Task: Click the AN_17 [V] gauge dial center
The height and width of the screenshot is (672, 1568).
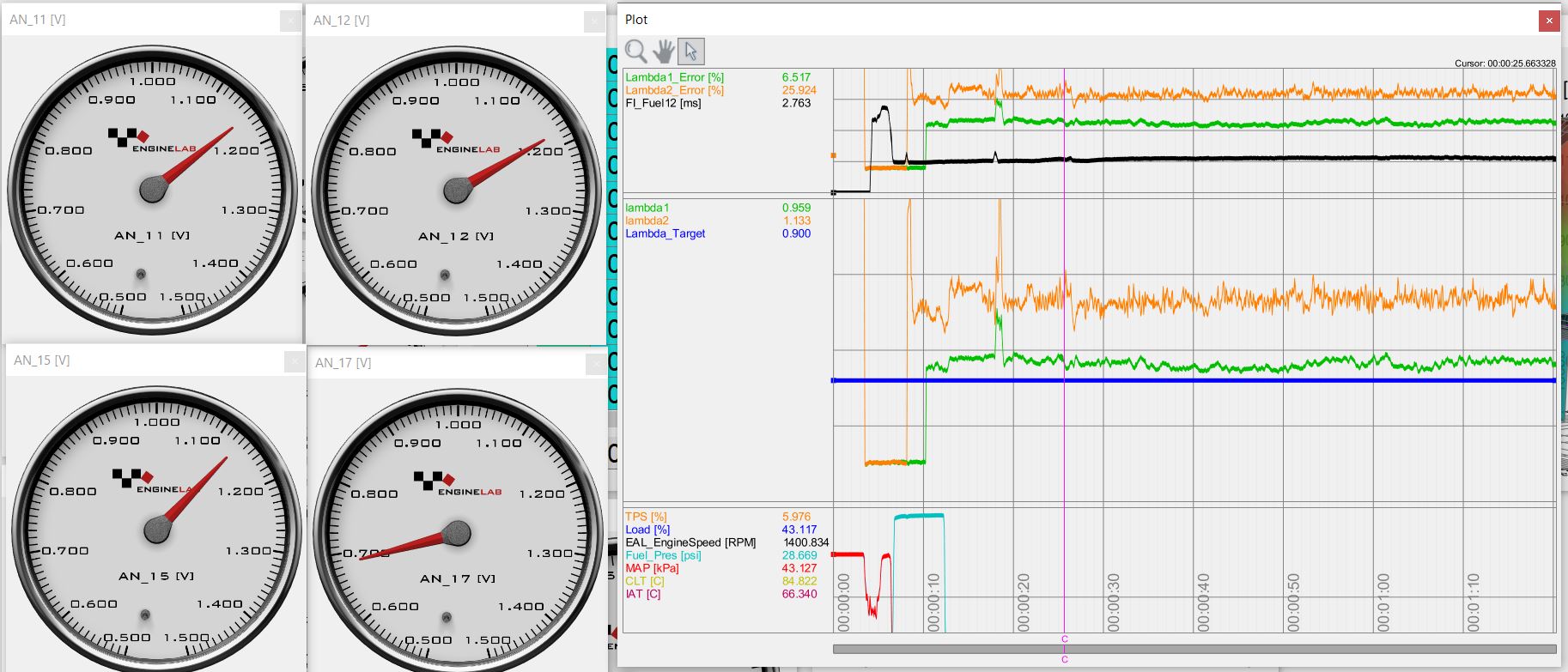Action: [x=457, y=534]
